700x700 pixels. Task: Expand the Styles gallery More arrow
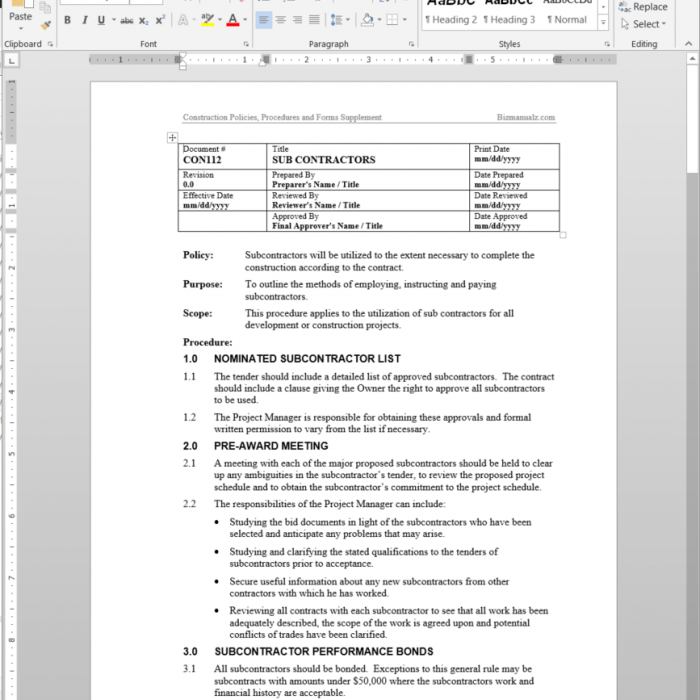603,22
